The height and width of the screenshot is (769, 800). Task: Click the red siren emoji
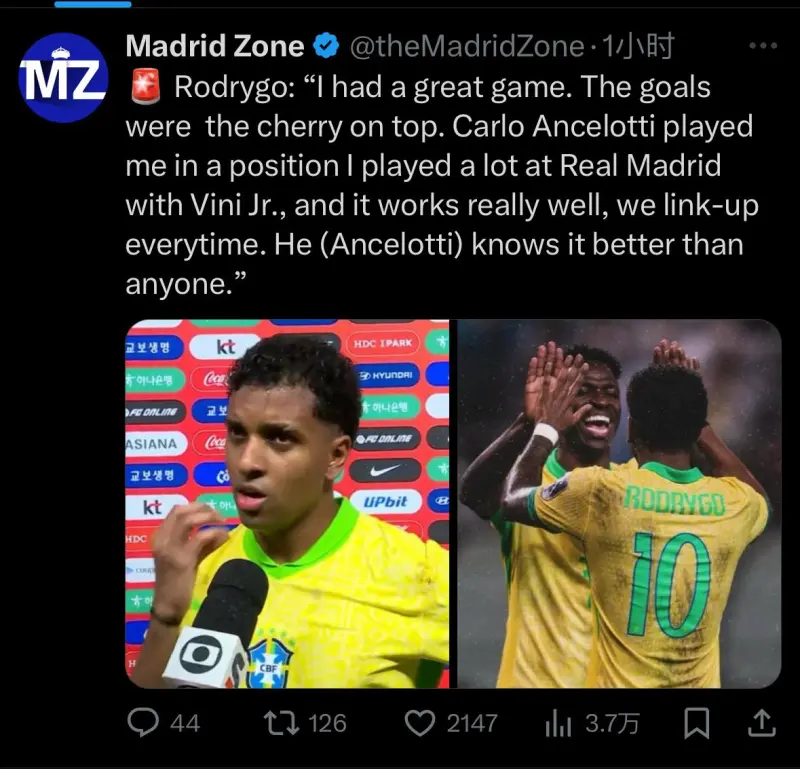click(x=146, y=87)
